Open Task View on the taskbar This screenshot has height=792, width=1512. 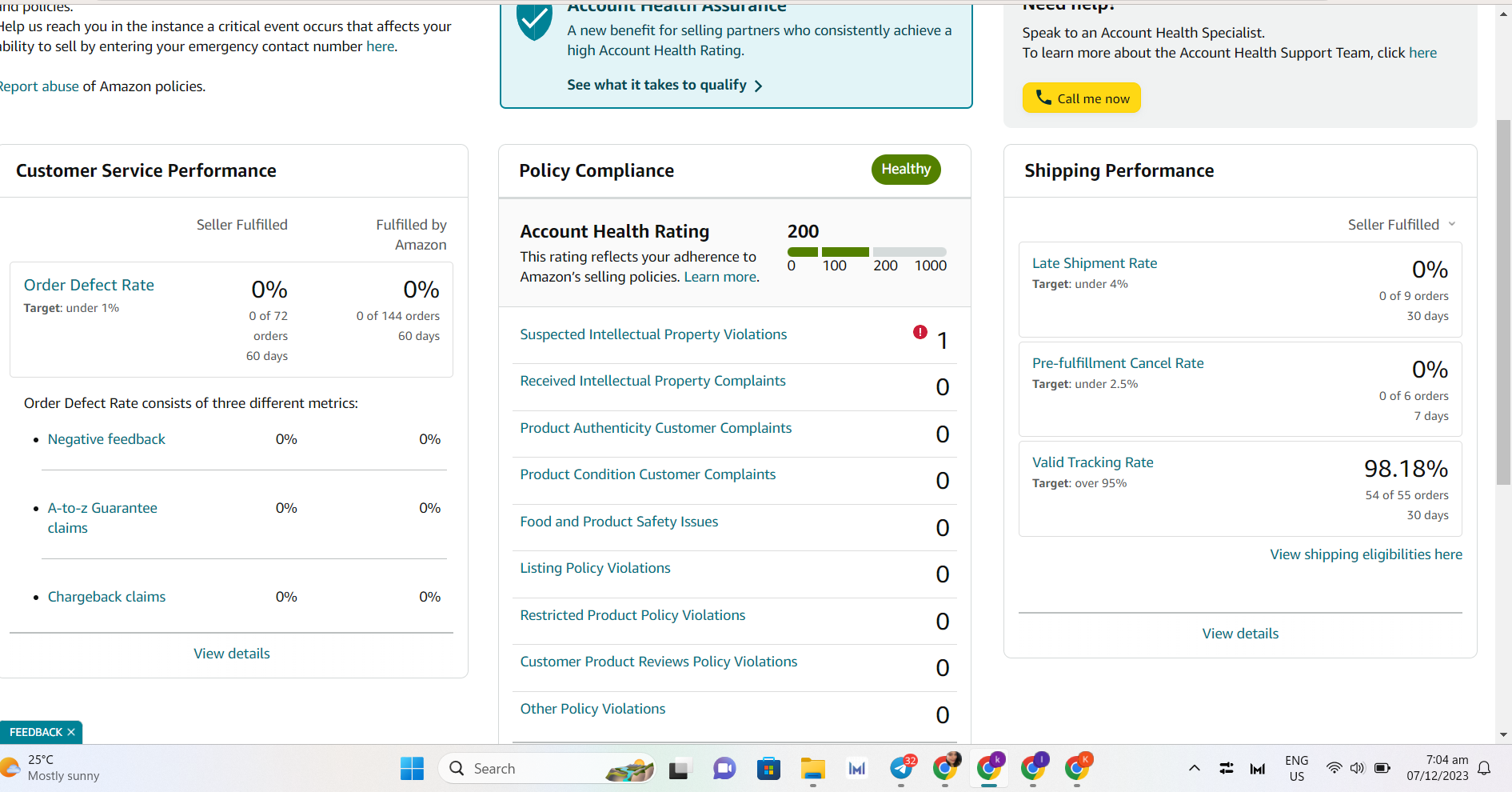(680, 769)
